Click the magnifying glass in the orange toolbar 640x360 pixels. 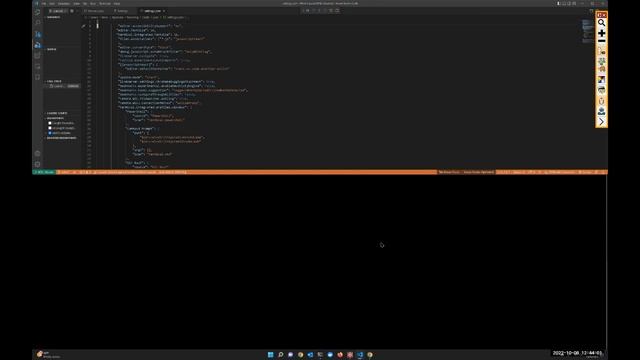[x=602, y=23]
